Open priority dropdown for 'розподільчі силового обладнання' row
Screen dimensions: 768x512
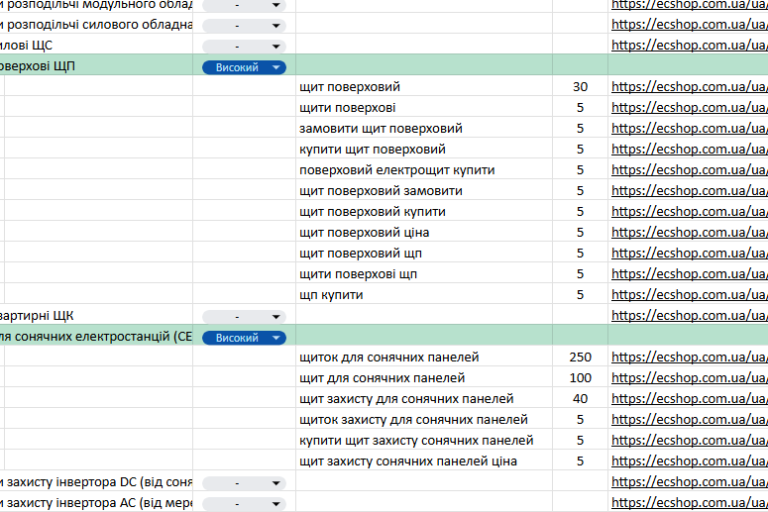pyautogui.click(x=244, y=25)
